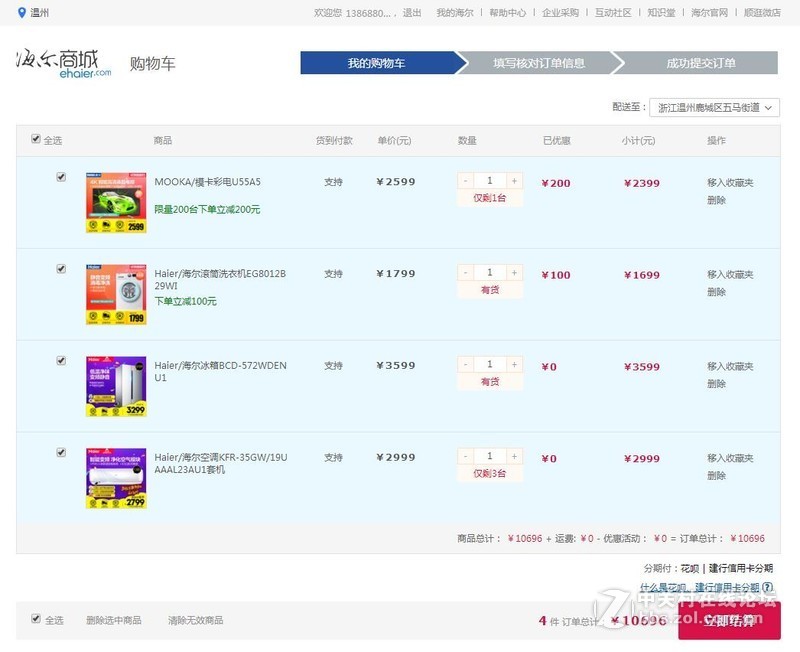
Task: Decrease quantity of 海尔冰箱 BCD-572WDENU1
Action: 465,364
